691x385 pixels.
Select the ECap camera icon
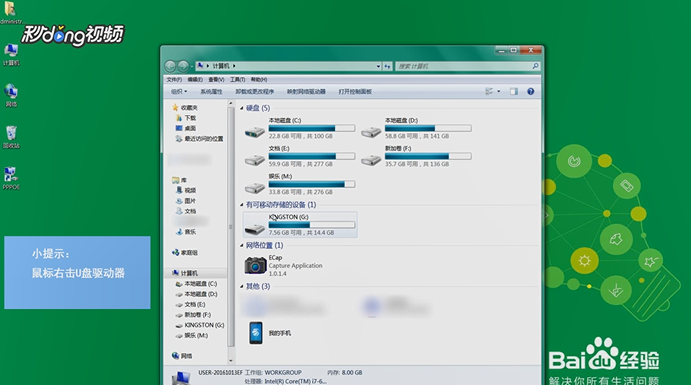click(x=255, y=265)
